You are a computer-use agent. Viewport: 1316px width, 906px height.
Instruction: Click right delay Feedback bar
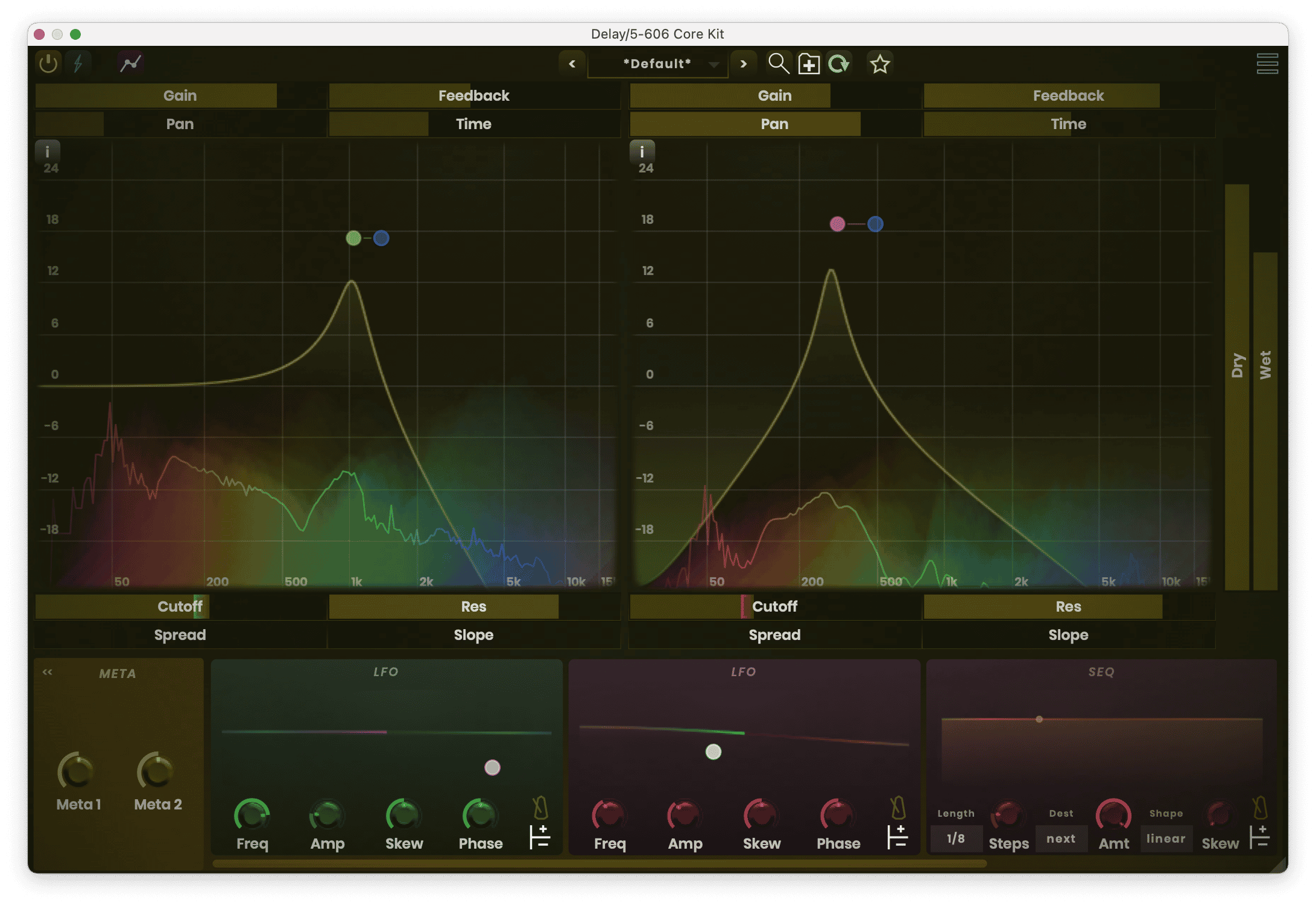pos(1069,95)
